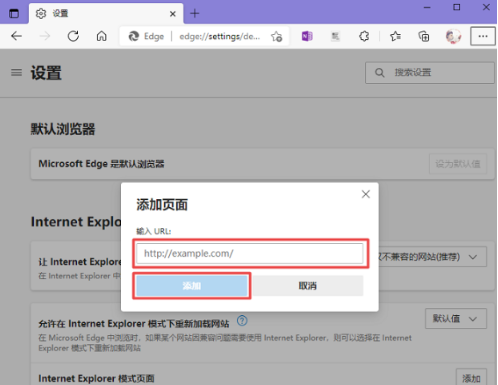
Task: Open Settings and more ellipsis menu
Action: tap(483, 36)
